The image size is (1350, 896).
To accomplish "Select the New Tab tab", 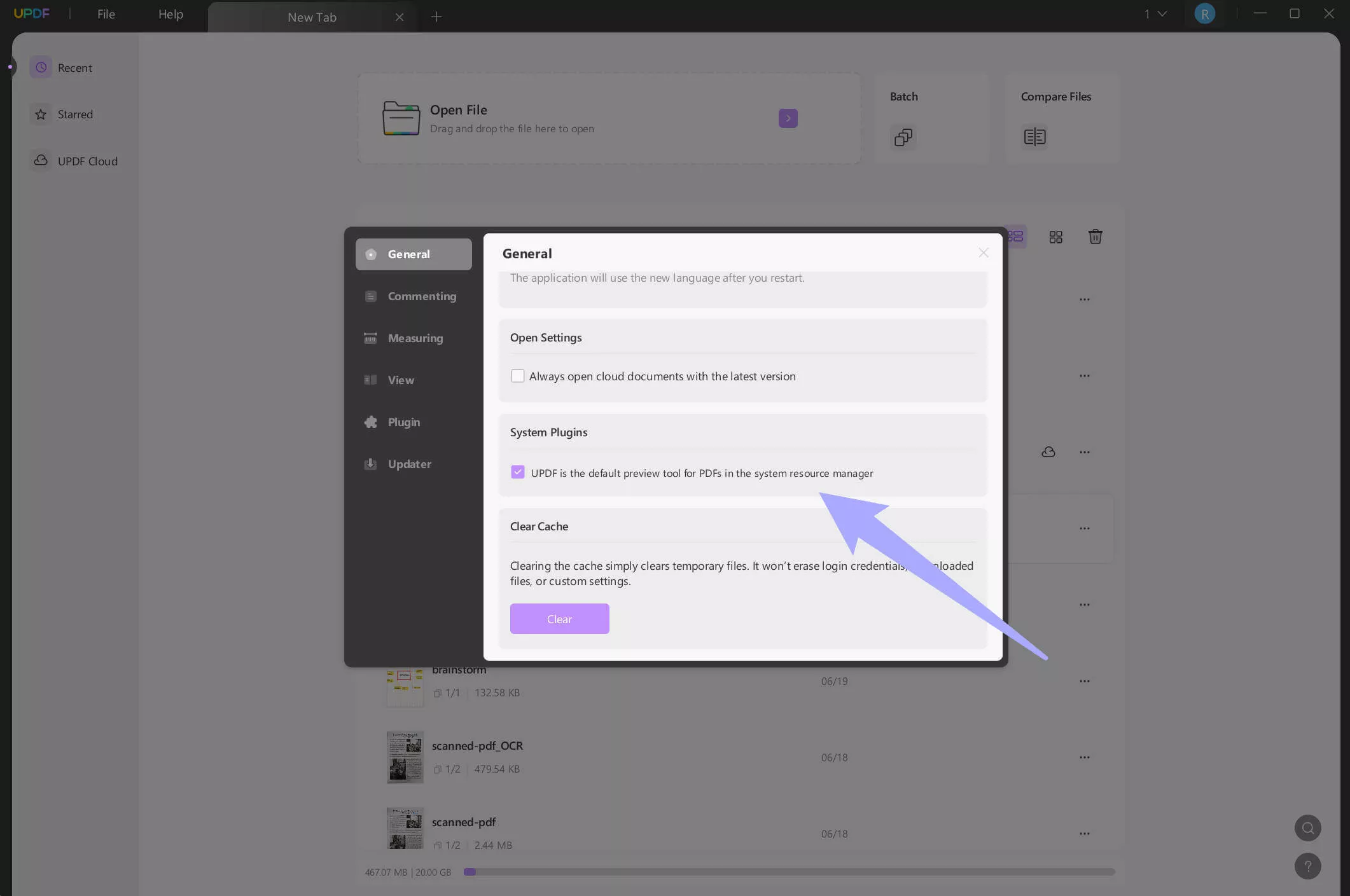I will pos(312,17).
